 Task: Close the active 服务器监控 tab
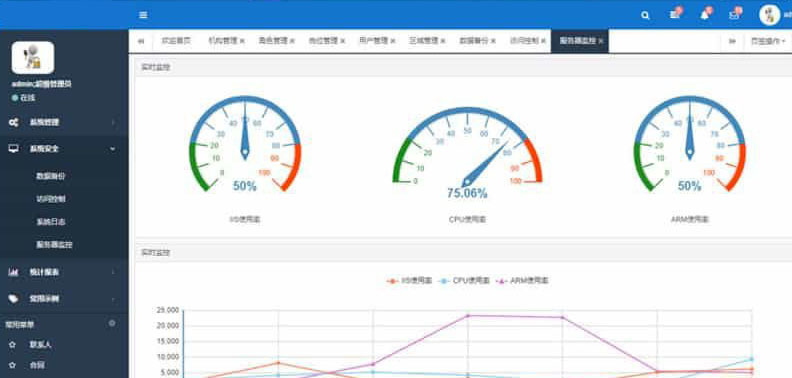tap(601, 41)
